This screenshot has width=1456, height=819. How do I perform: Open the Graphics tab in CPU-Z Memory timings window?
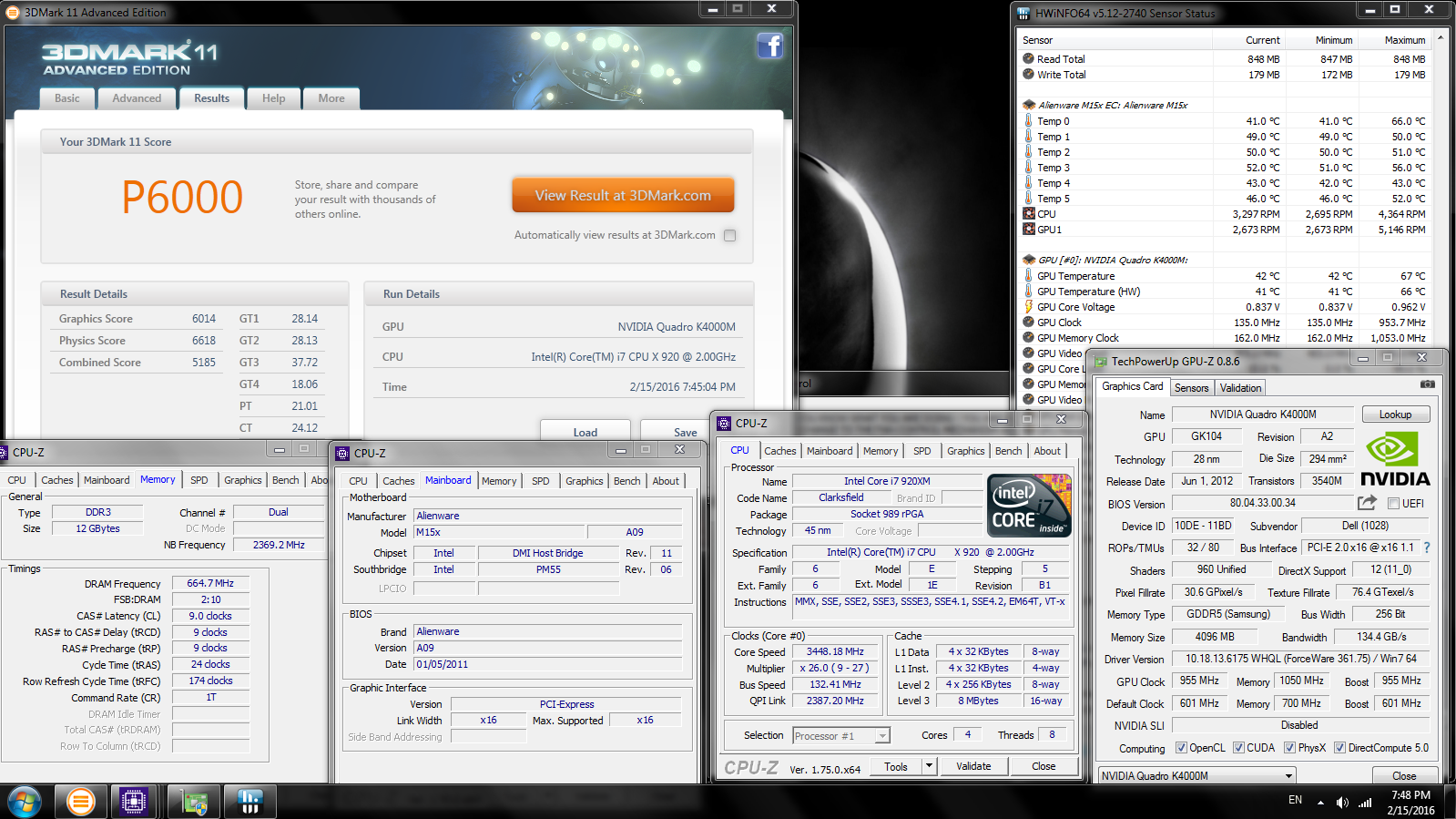(243, 480)
